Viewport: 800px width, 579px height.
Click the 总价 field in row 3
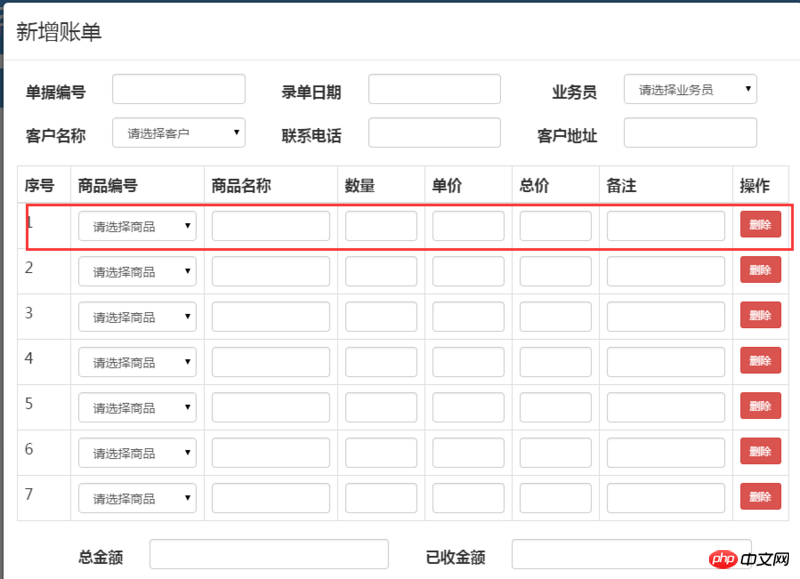[x=555, y=317]
